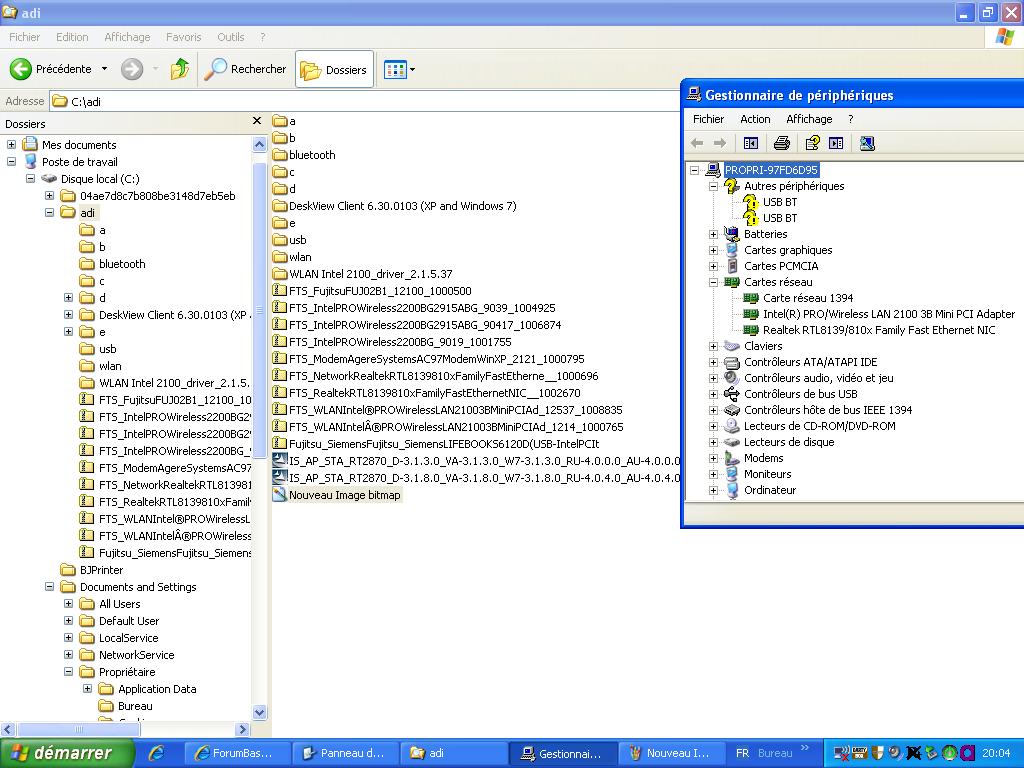
Task: Select bluetooth folder in left tree
Action: [122, 264]
